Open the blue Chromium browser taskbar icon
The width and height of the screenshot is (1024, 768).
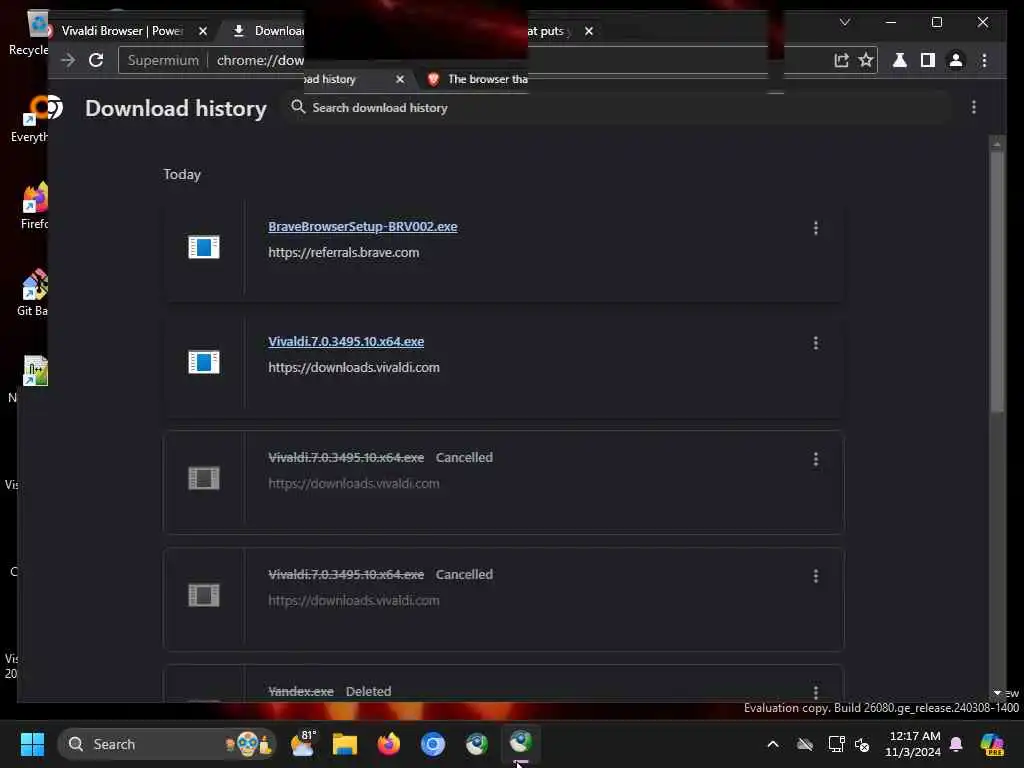point(432,744)
